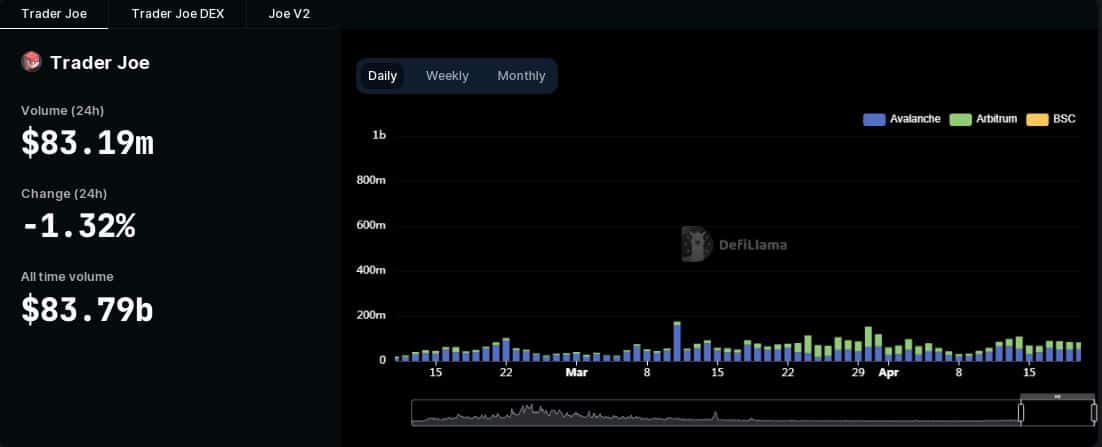The width and height of the screenshot is (1102, 447).
Task: Select the Monthly chart interval
Action: pos(521,76)
